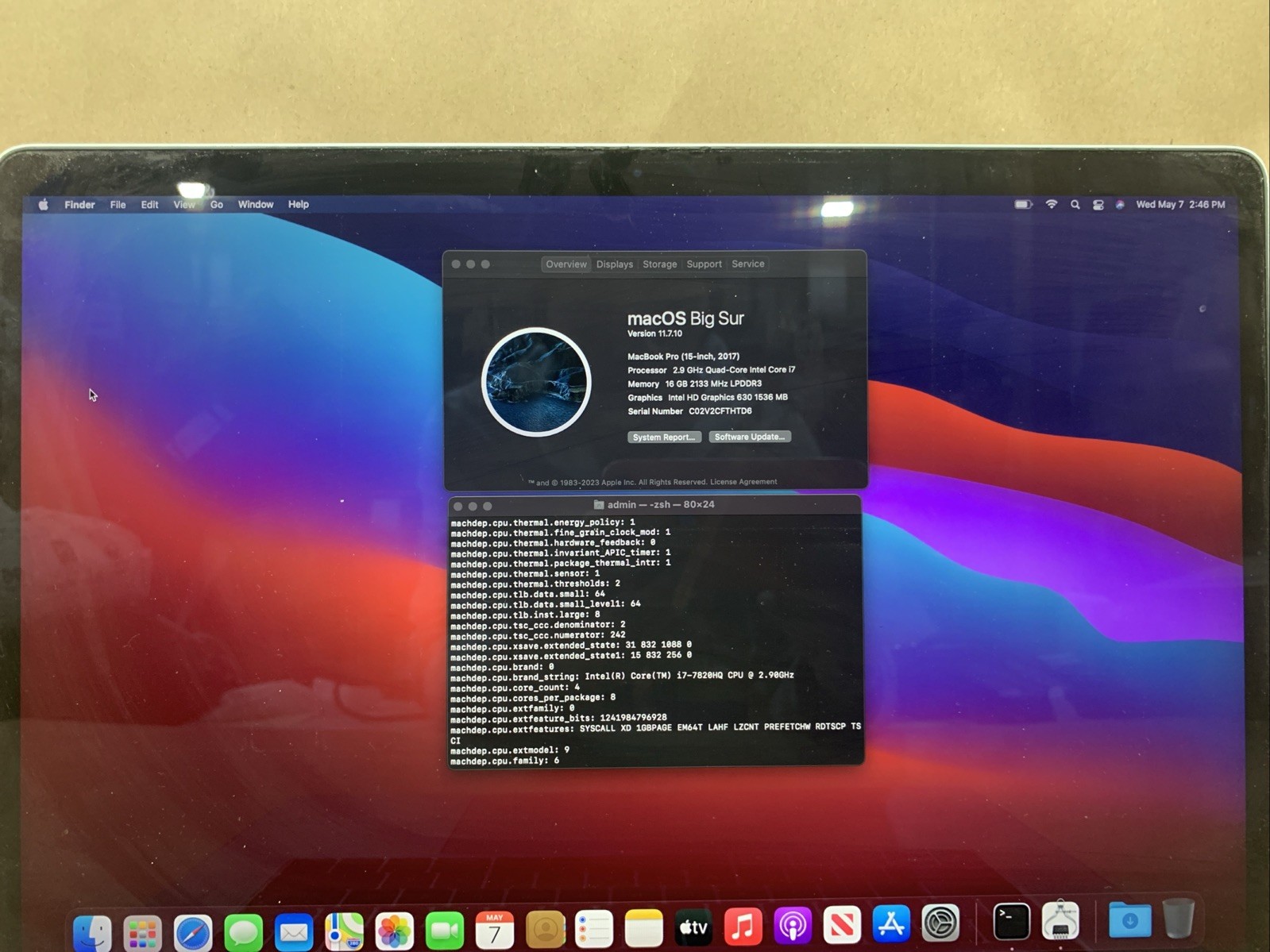
Task: Open the Go menu
Action: click(x=217, y=205)
